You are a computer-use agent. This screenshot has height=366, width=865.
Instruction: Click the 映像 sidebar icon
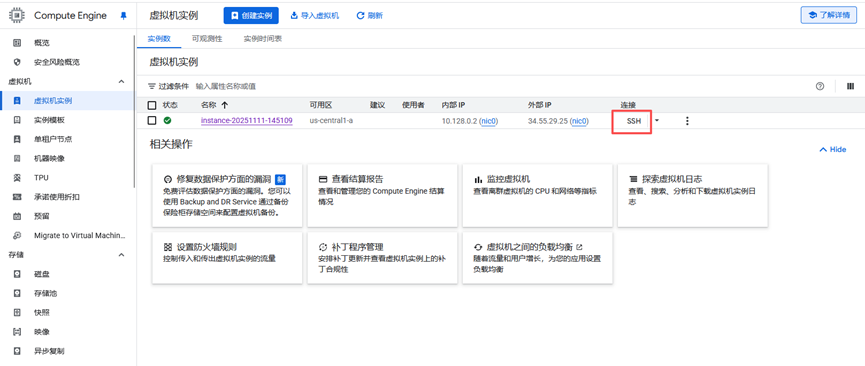point(17,332)
